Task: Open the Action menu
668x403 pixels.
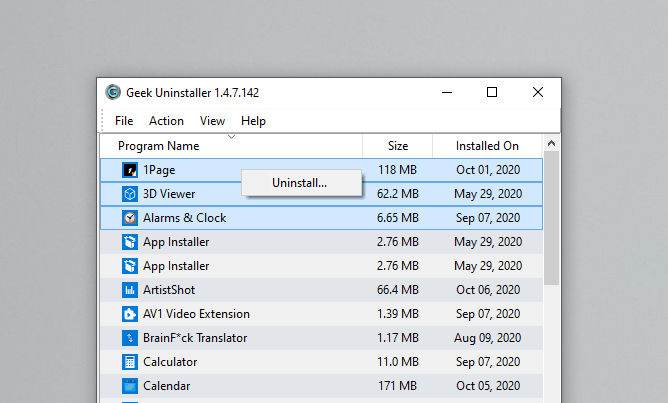Action: [x=166, y=121]
